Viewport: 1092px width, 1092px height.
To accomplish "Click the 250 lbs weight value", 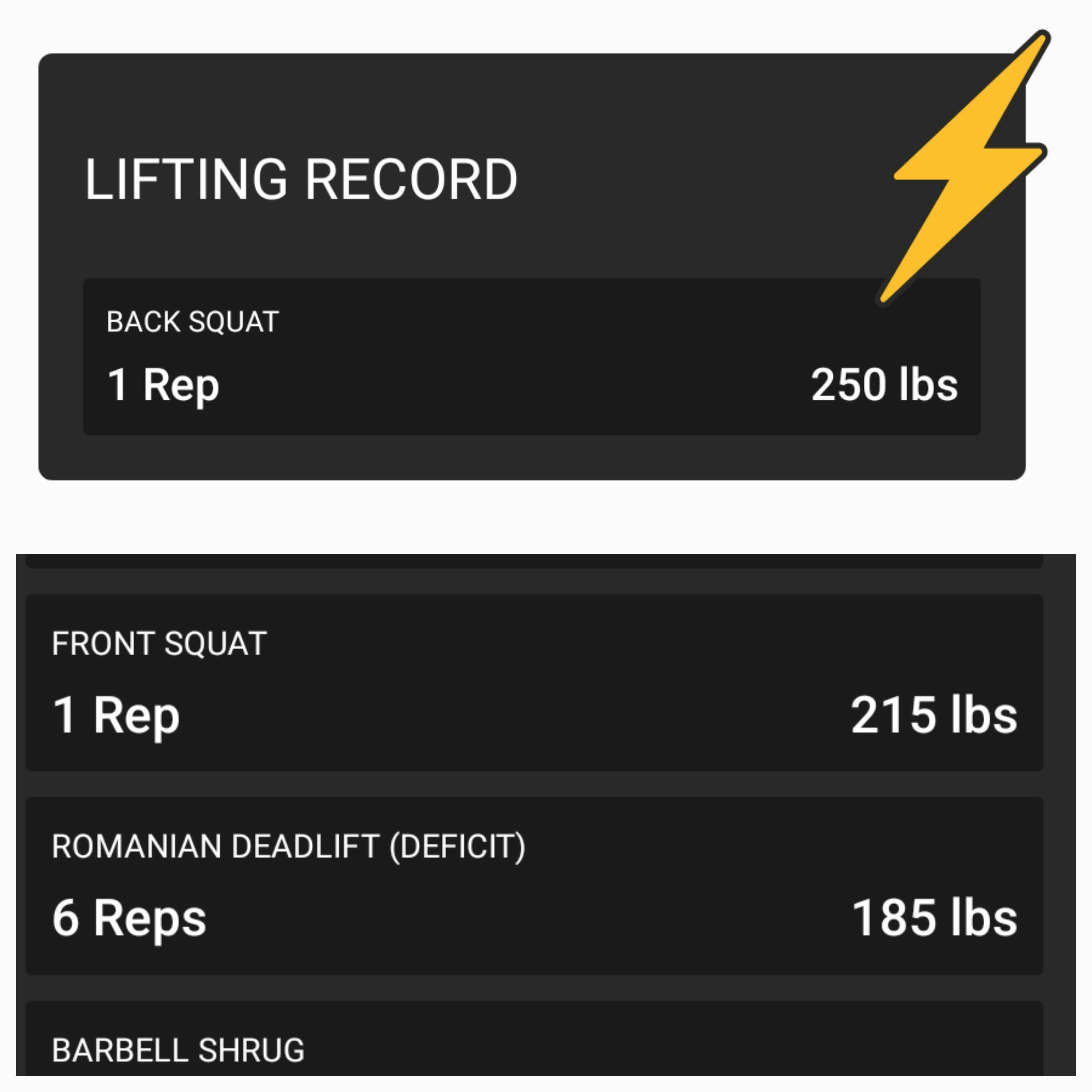I will pyautogui.click(x=884, y=385).
